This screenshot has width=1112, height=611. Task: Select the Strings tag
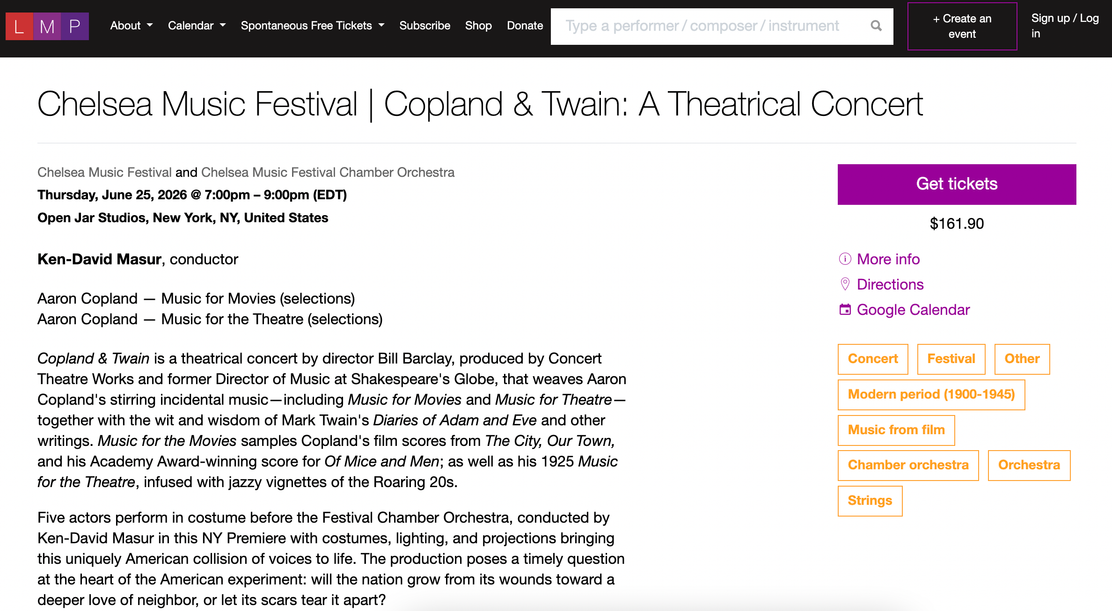point(870,501)
